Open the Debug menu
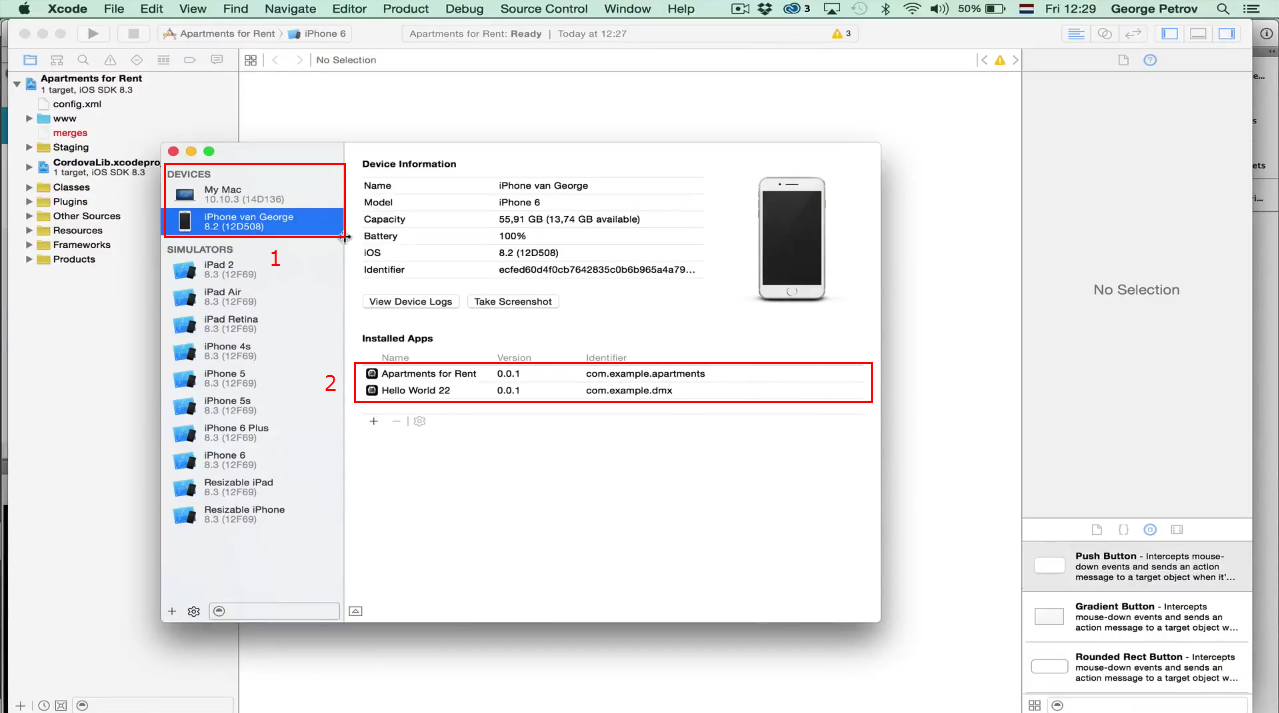 point(464,9)
